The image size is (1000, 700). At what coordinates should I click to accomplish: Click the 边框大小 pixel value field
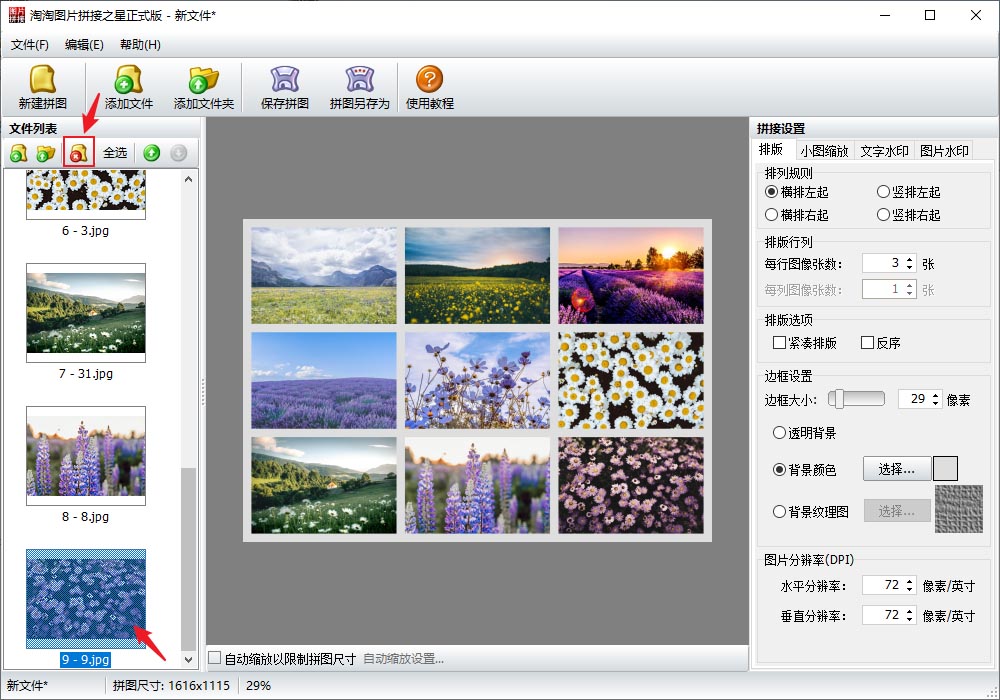pyautogui.click(x=913, y=399)
